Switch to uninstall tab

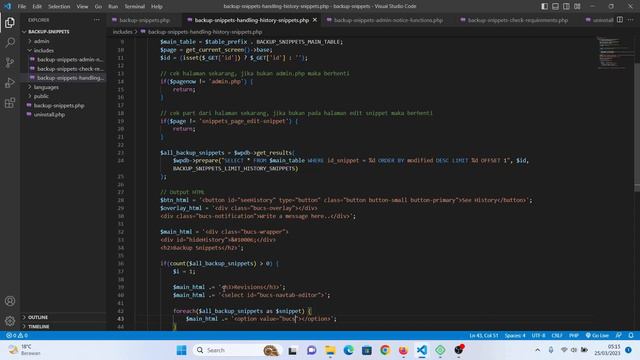click(599, 20)
